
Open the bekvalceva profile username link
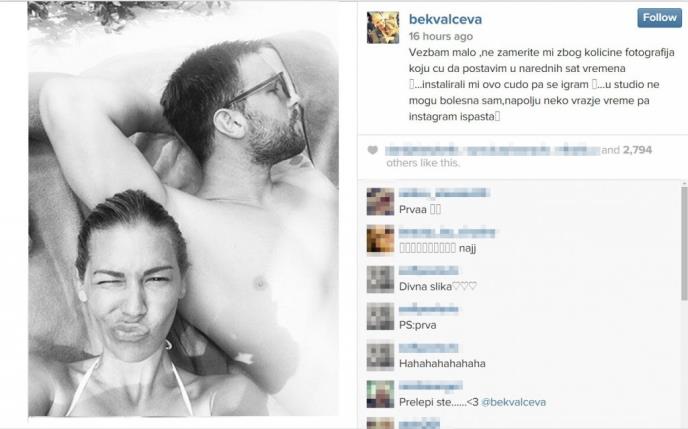(x=445, y=19)
